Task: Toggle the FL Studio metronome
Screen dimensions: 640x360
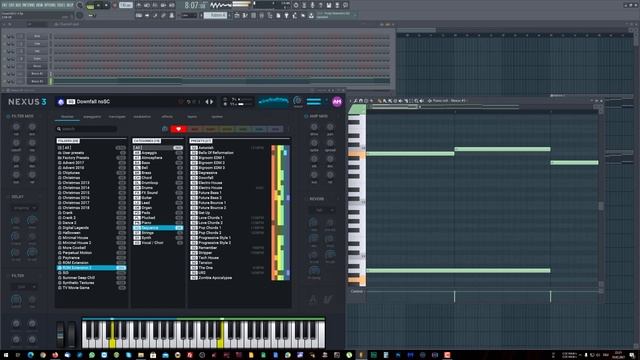Action: pyautogui.click(x=139, y=5)
